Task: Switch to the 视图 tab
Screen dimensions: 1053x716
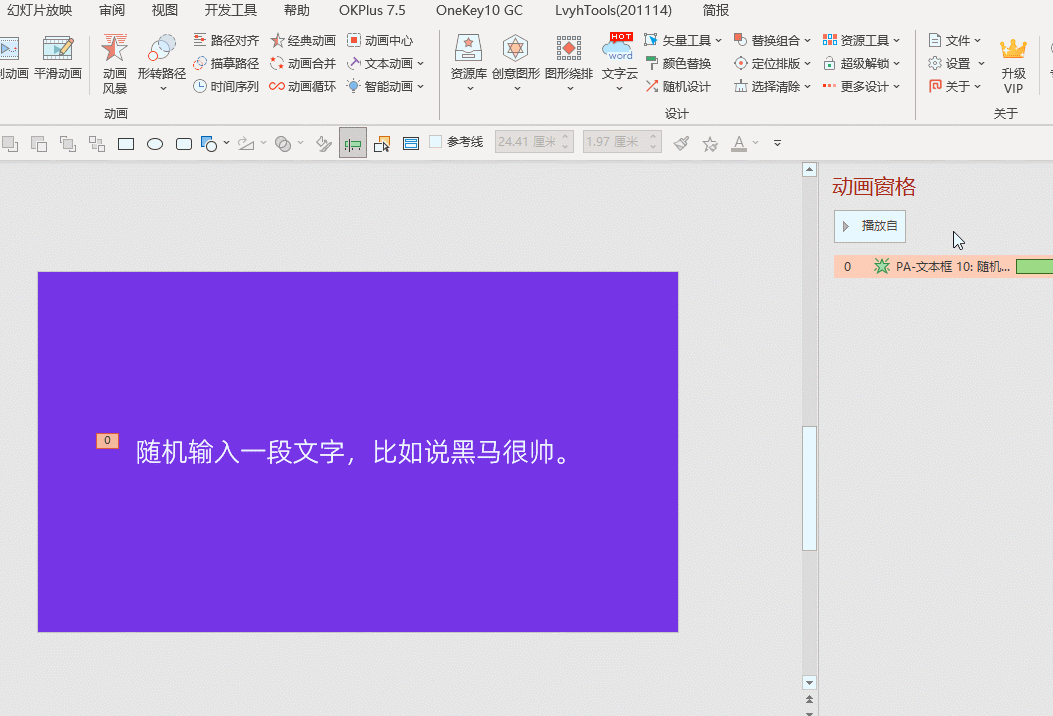Action: 165,10
